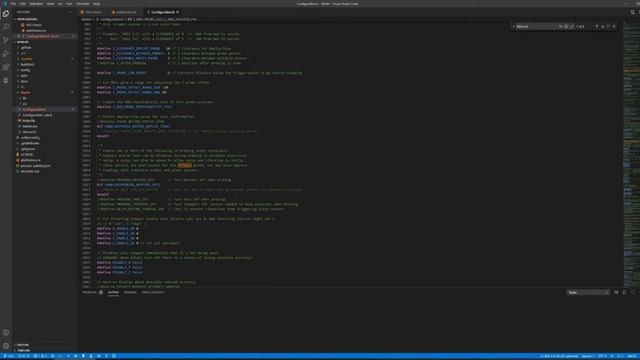
Task: Open README.md in the explorer
Action: [x=29, y=171]
